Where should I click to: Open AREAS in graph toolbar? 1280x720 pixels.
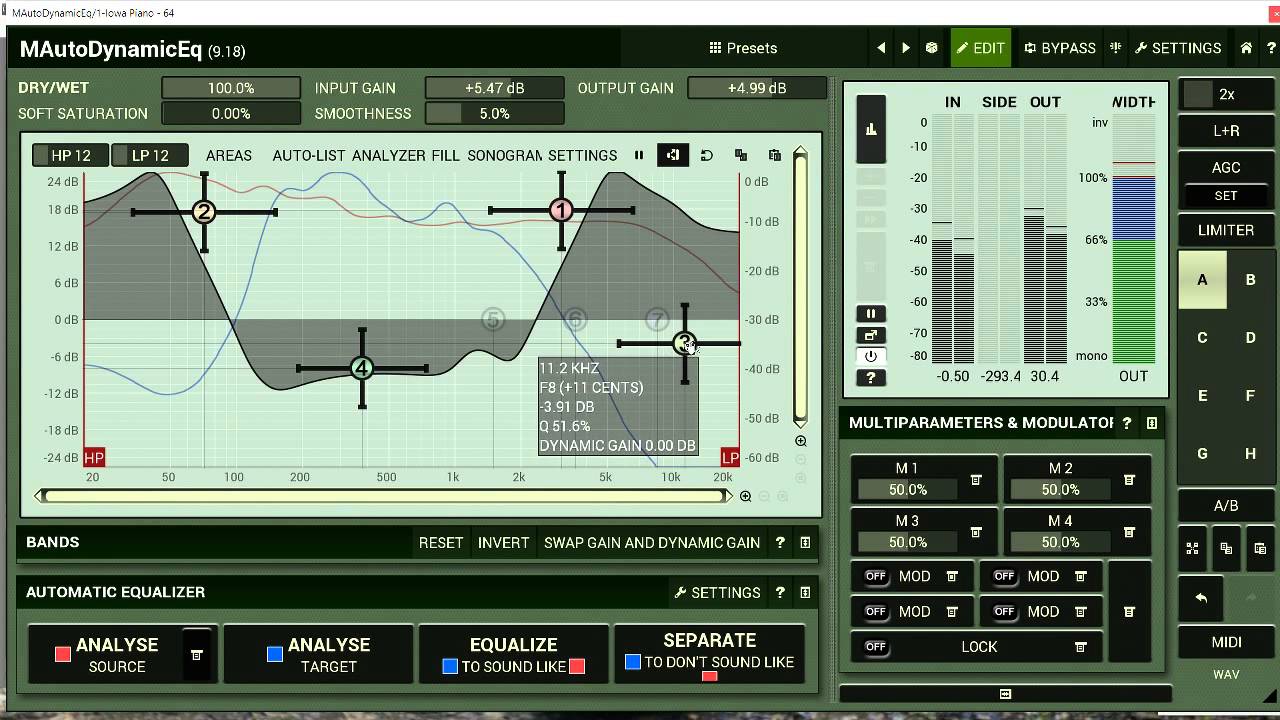(229, 155)
